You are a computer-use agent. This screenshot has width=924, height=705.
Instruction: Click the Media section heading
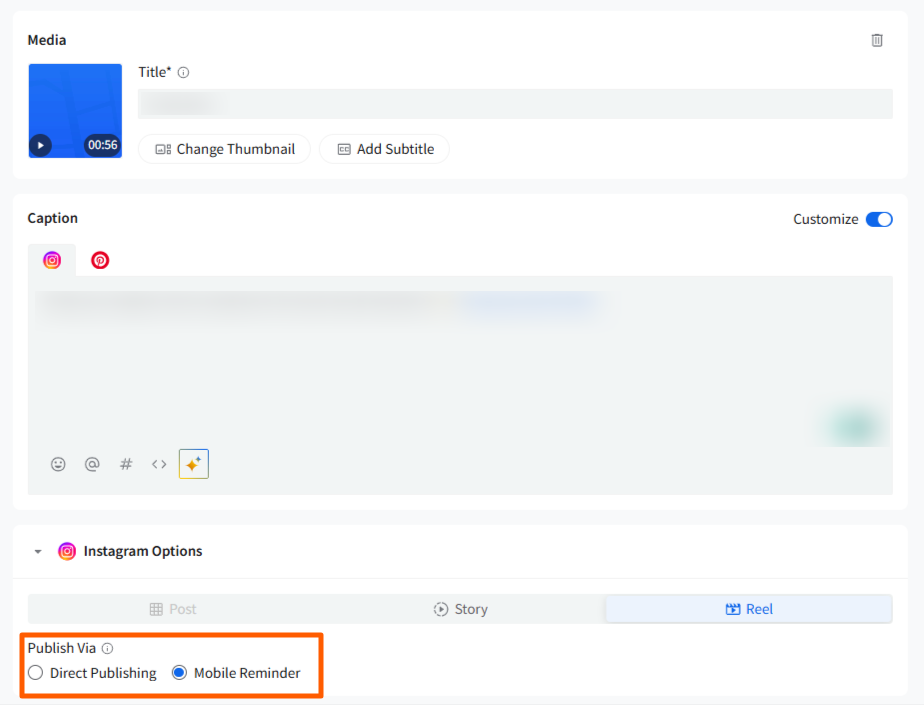coord(47,40)
